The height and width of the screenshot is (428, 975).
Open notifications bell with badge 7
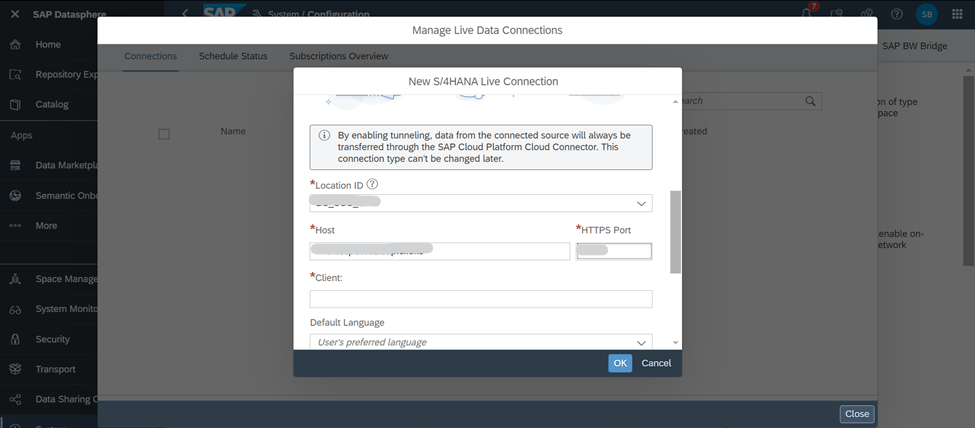click(808, 12)
